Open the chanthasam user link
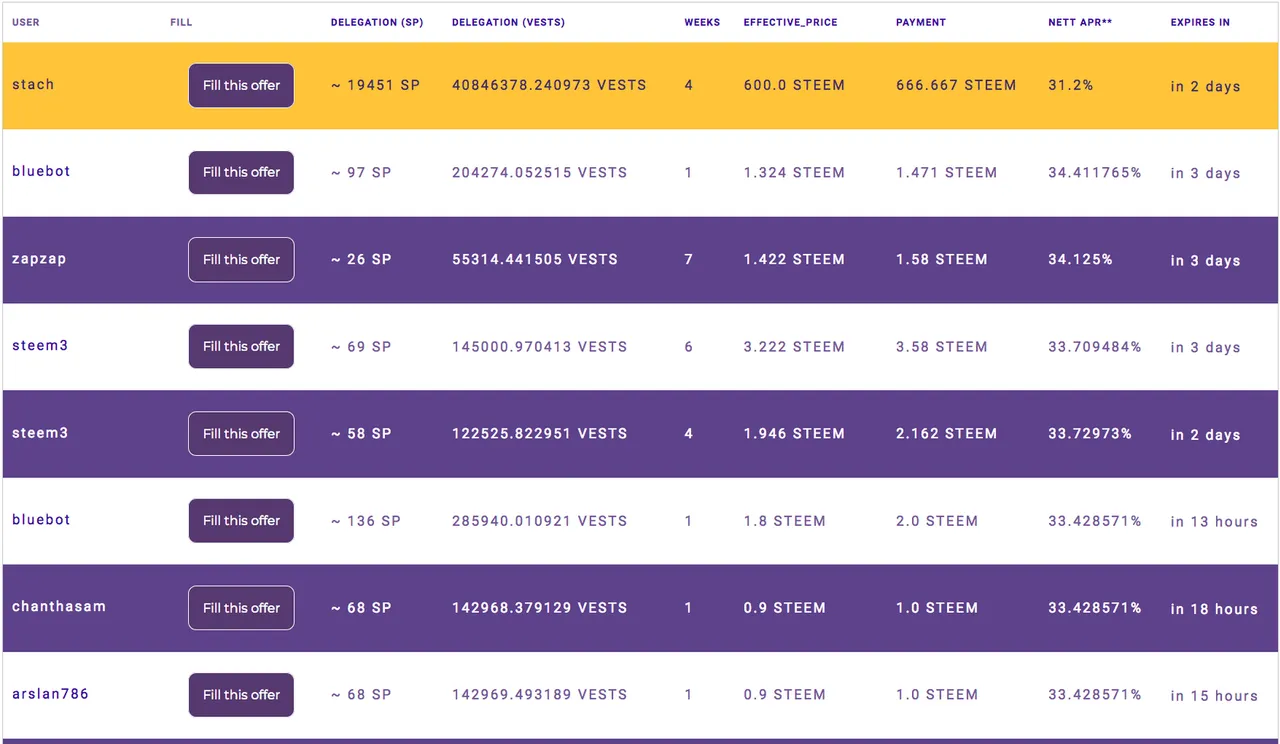The height and width of the screenshot is (744, 1280). point(59,607)
